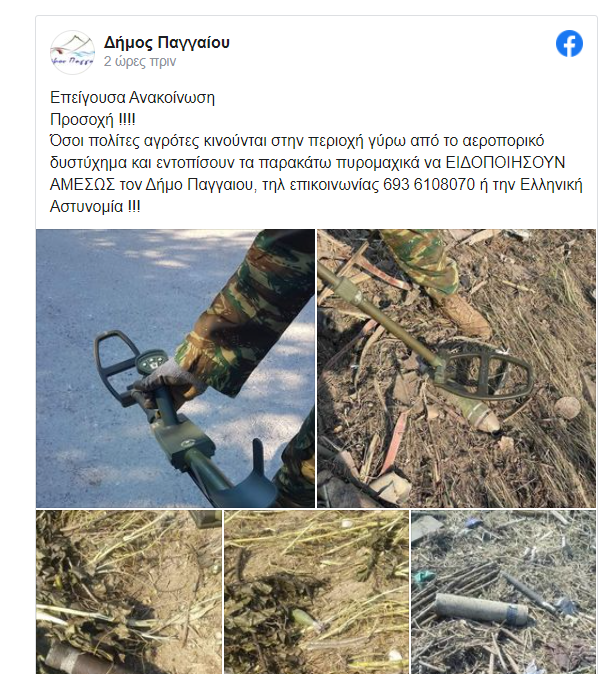Open the photo of the metal detector handle

(x=176, y=368)
